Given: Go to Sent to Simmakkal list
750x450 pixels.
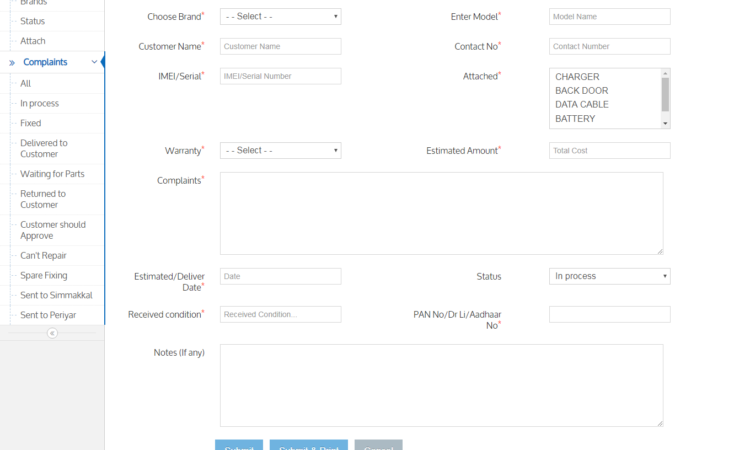Looking at the screenshot, I should click(55, 295).
